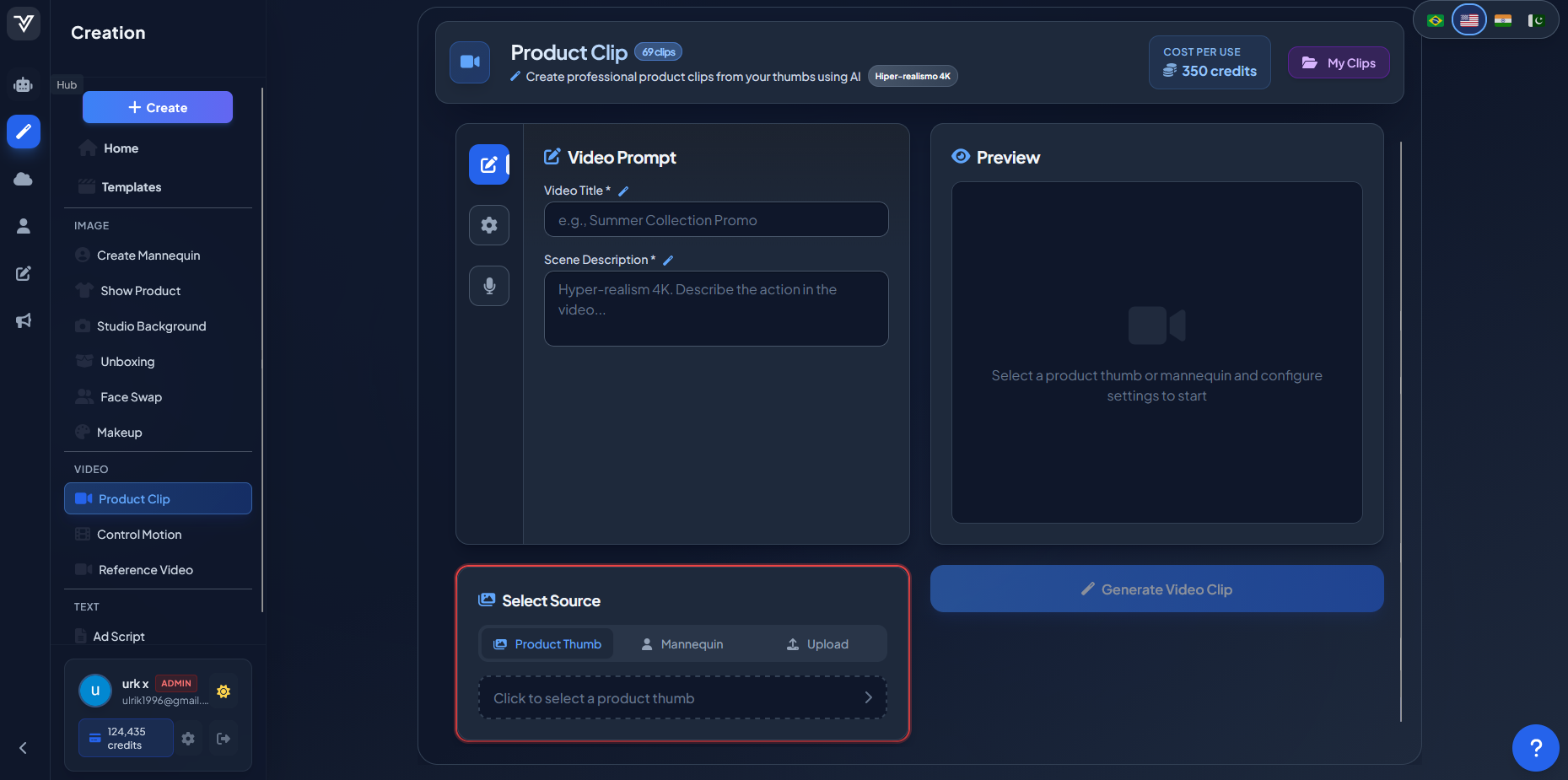Viewport: 1568px width, 780px height.
Task: Click the user avatar with letter u
Action: (95, 691)
